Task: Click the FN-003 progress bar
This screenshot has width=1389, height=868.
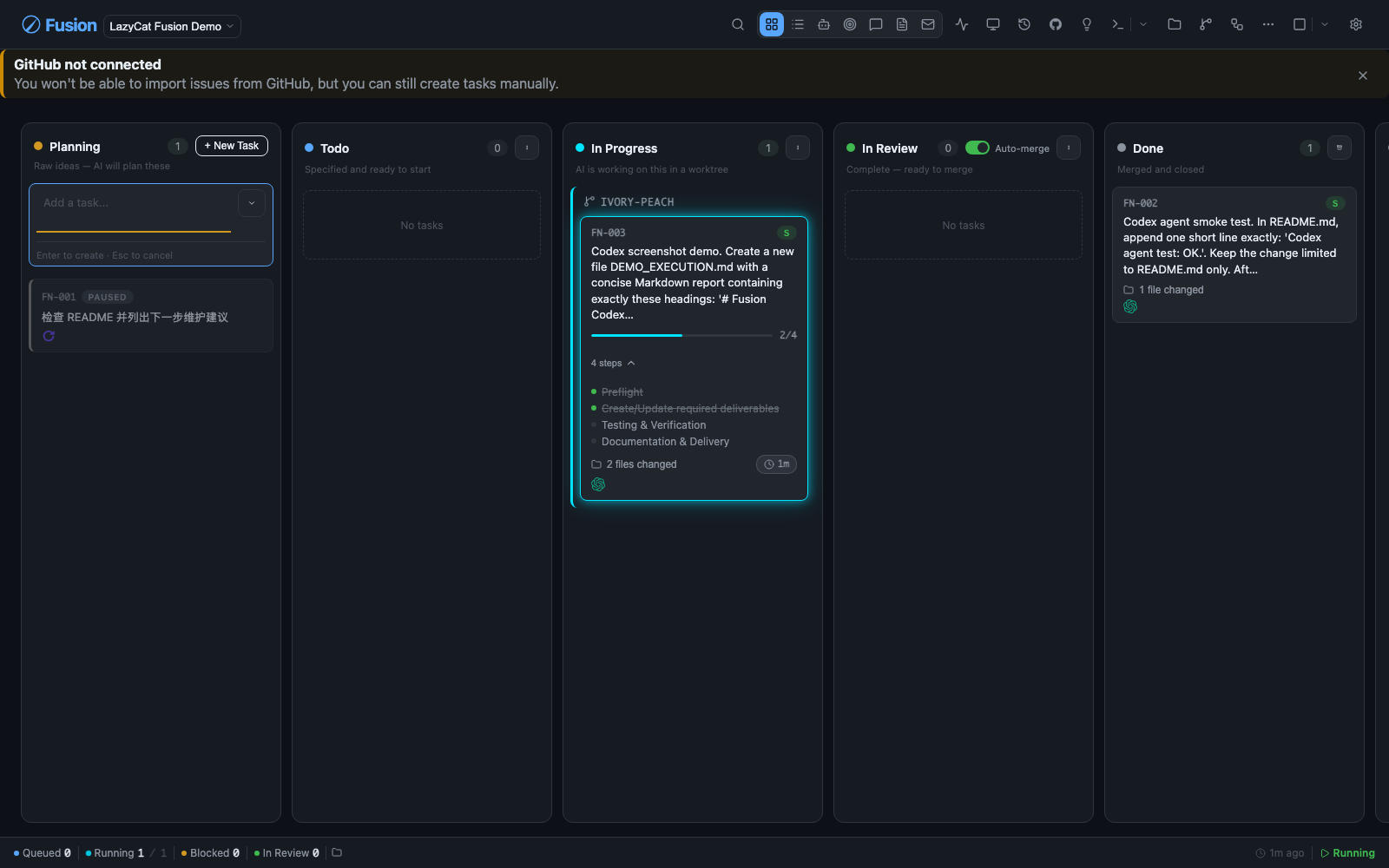Action: pos(681,335)
